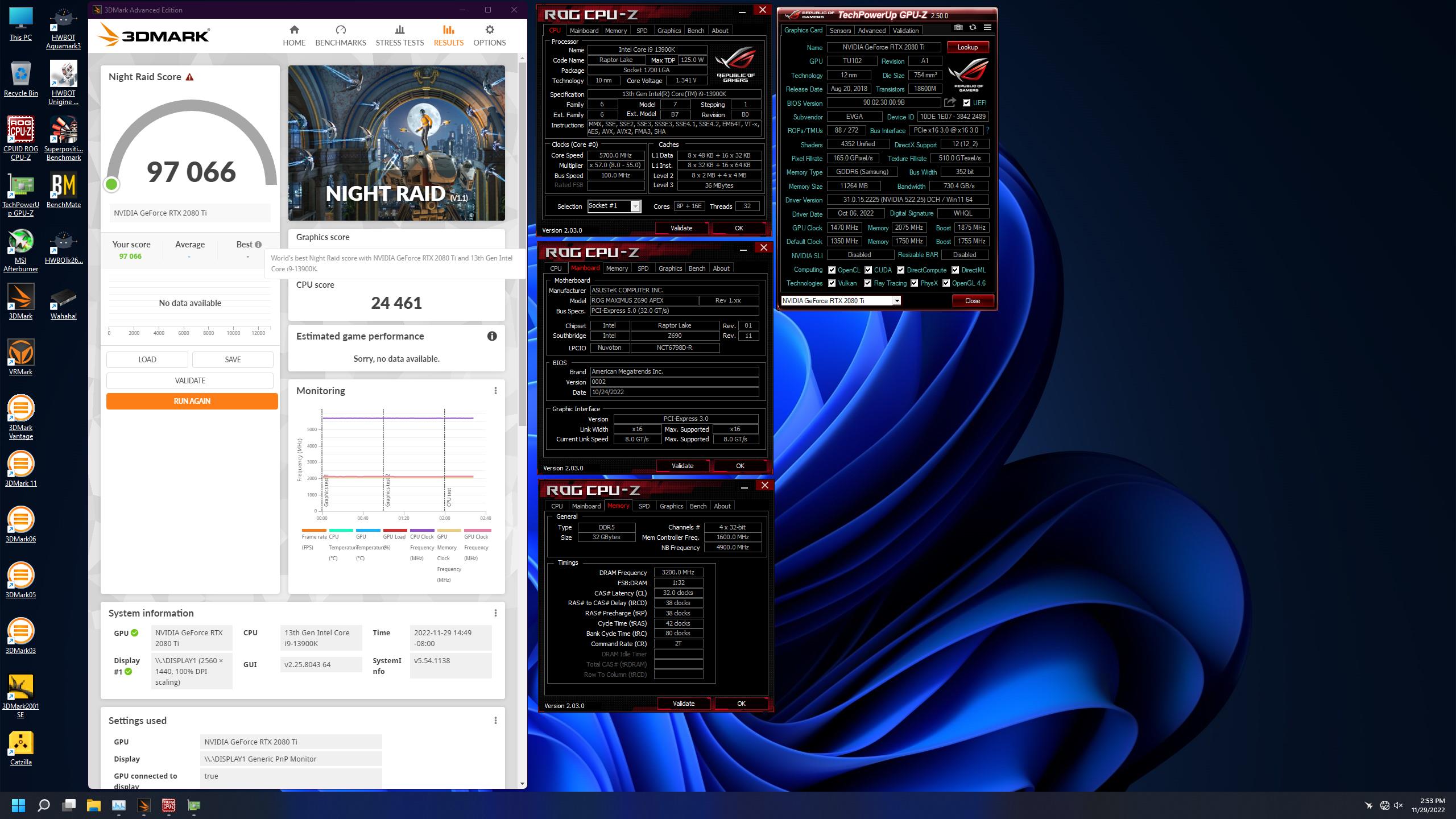Open VRMark desktop shortcut
Image resolution: width=1456 pixels, height=819 pixels.
(21, 357)
